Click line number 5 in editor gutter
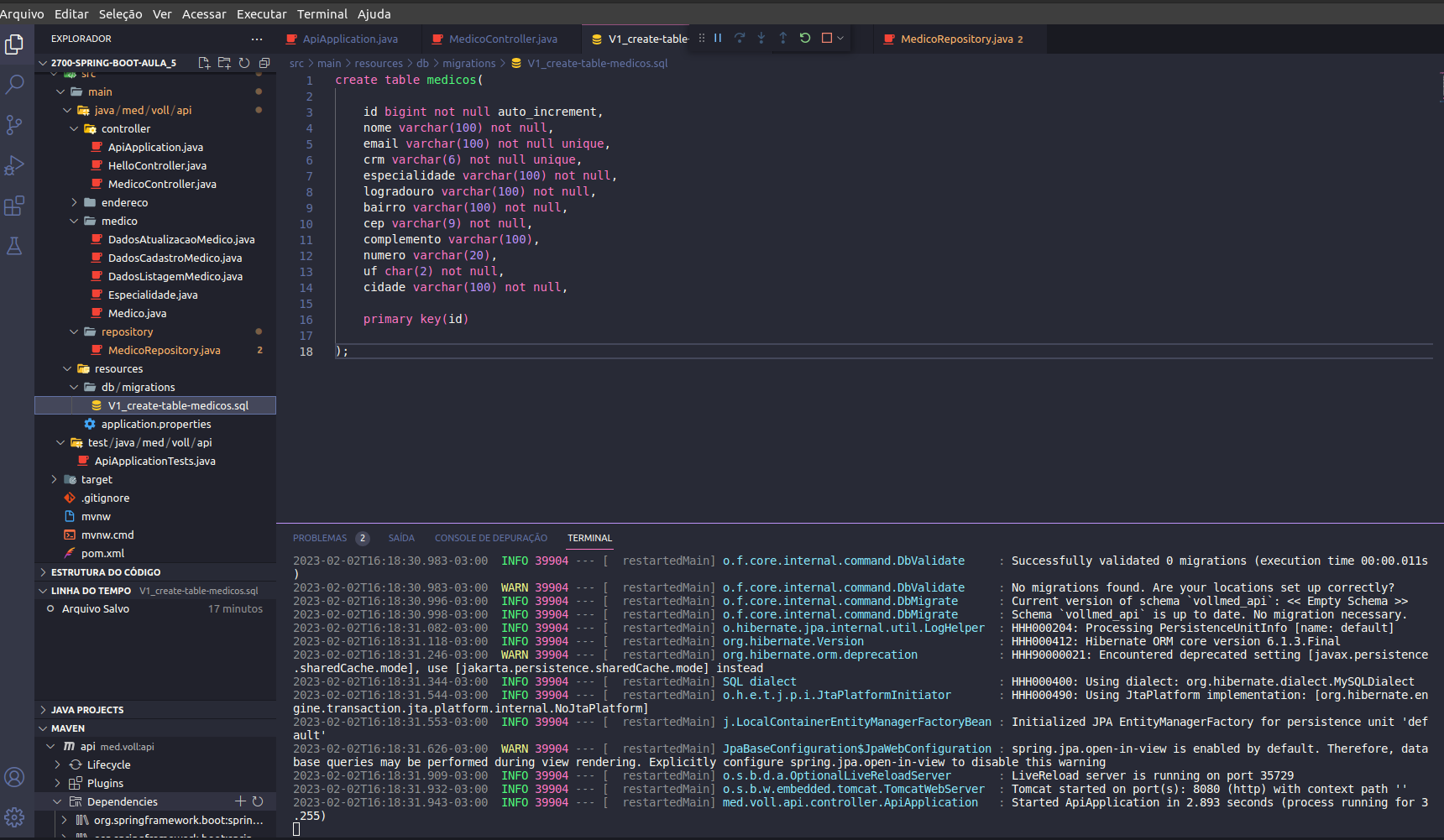This screenshot has width=1444, height=840. tap(309, 144)
